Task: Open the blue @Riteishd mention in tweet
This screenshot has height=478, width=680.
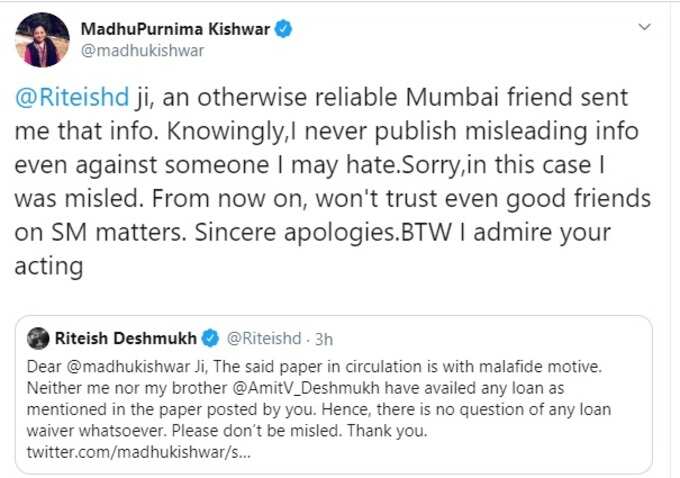Action: [72, 97]
